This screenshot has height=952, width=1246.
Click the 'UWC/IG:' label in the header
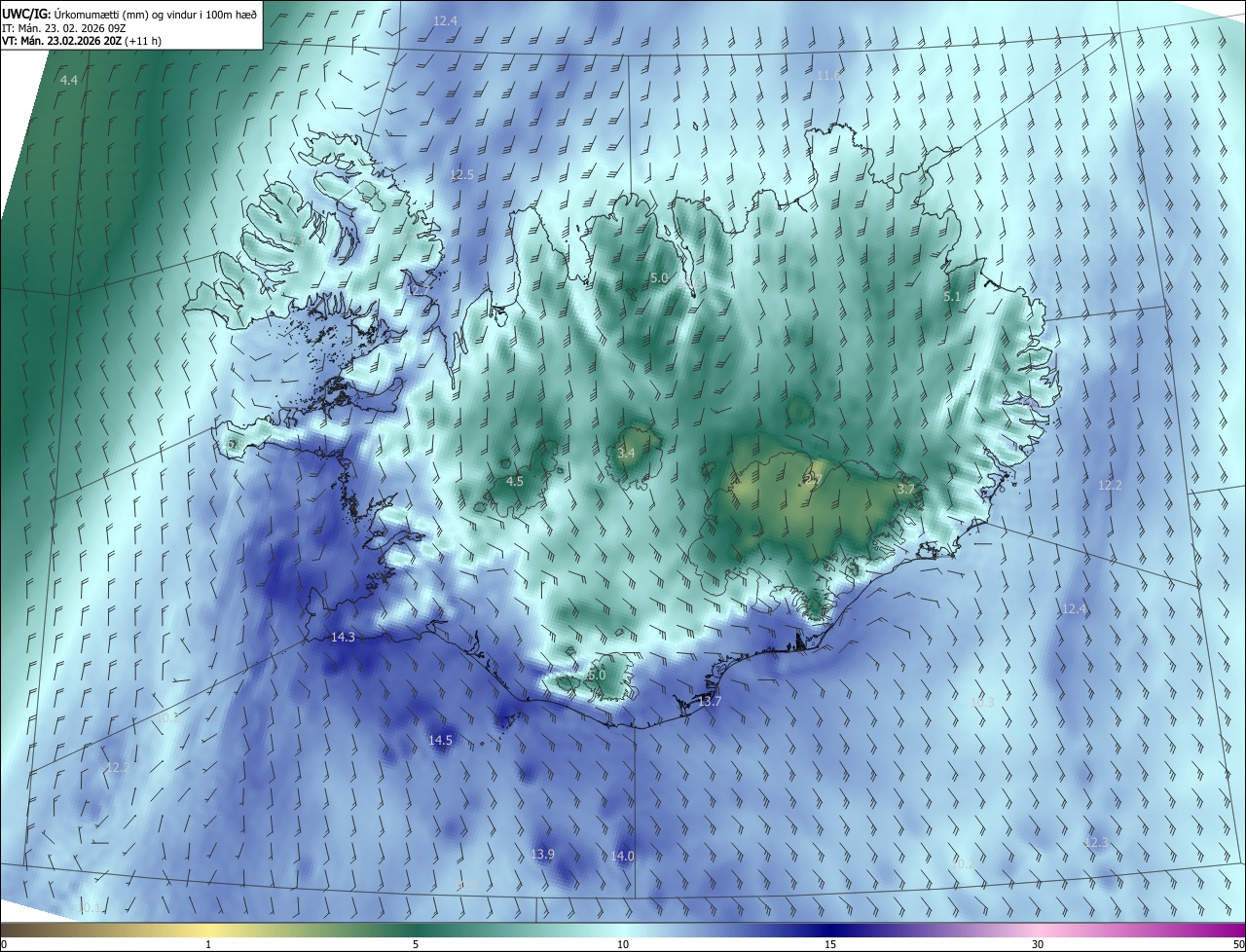(x=26, y=15)
